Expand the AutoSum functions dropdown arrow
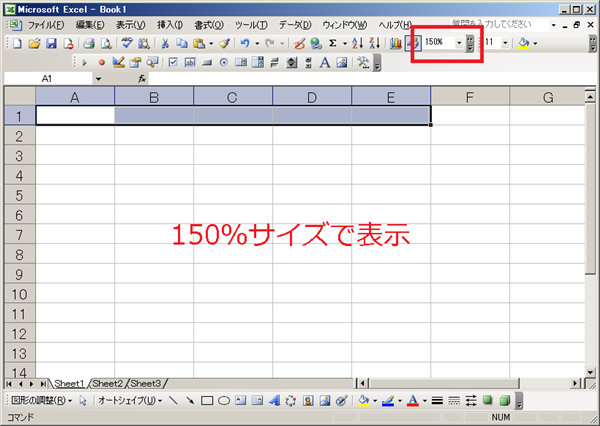600x426 pixels. (x=345, y=43)
